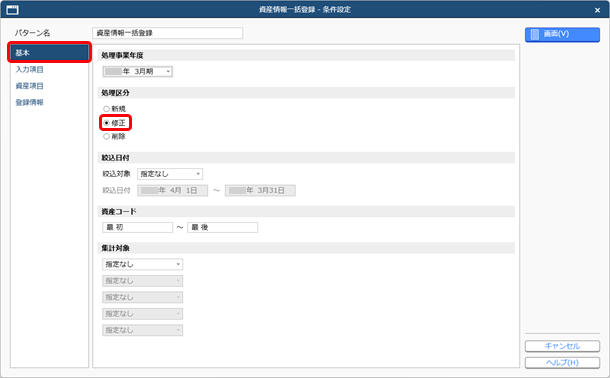Viewport: 610px width, 378px height.
Task: Open the first 集計対象 dropdown
Action: [142, 264]
